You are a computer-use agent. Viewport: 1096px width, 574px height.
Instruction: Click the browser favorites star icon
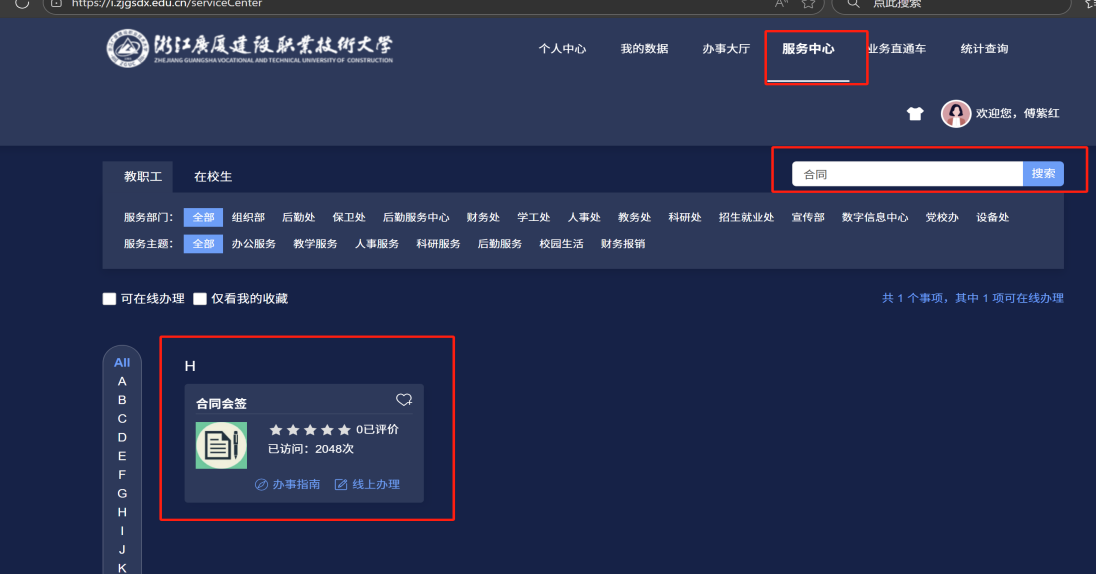point(809,4)
